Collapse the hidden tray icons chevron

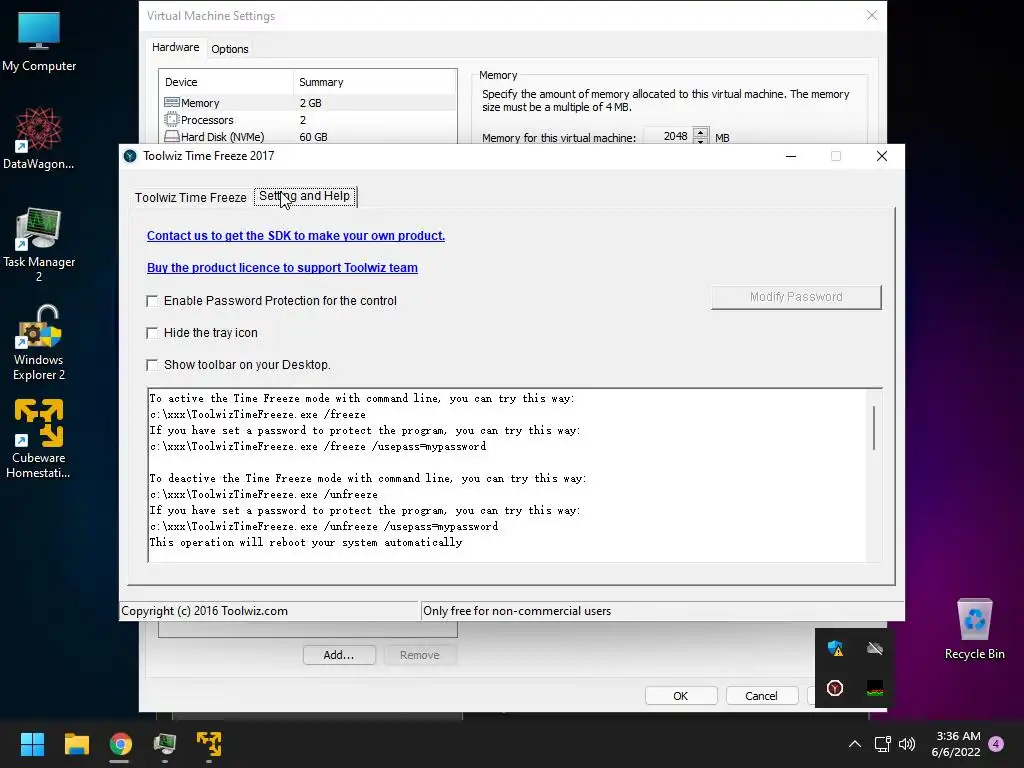pyautogui.click(x=855, y=744)
